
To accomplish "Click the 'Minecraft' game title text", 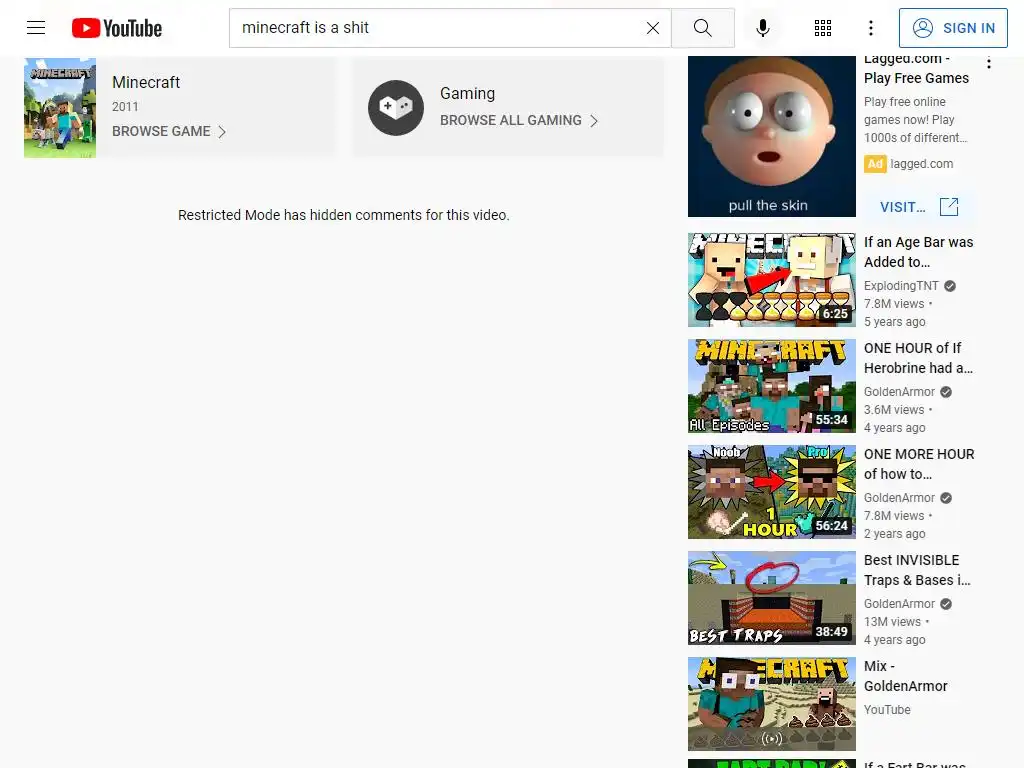I will pos(146,82).
